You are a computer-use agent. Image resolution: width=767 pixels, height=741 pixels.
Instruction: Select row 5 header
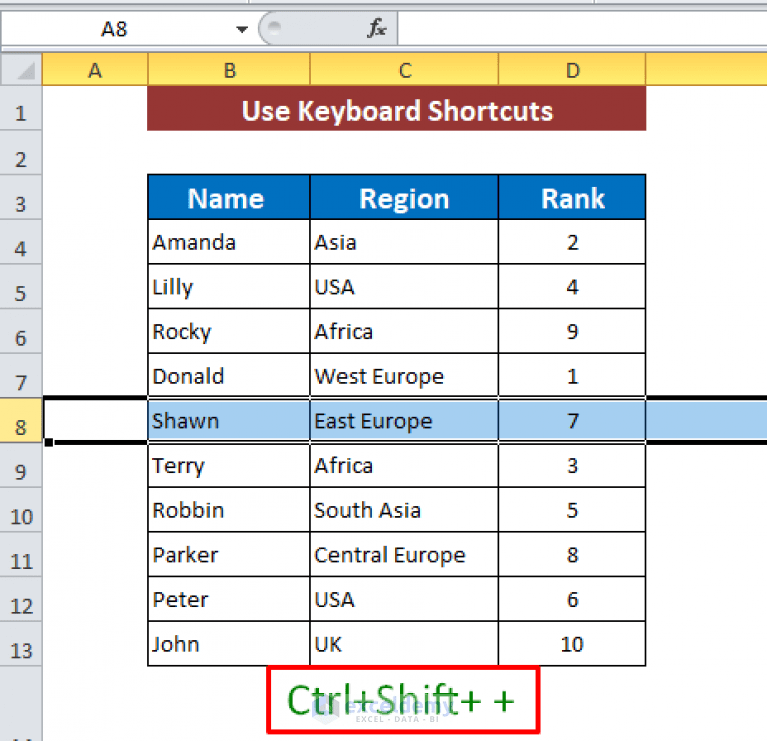(x=21, y=287)
